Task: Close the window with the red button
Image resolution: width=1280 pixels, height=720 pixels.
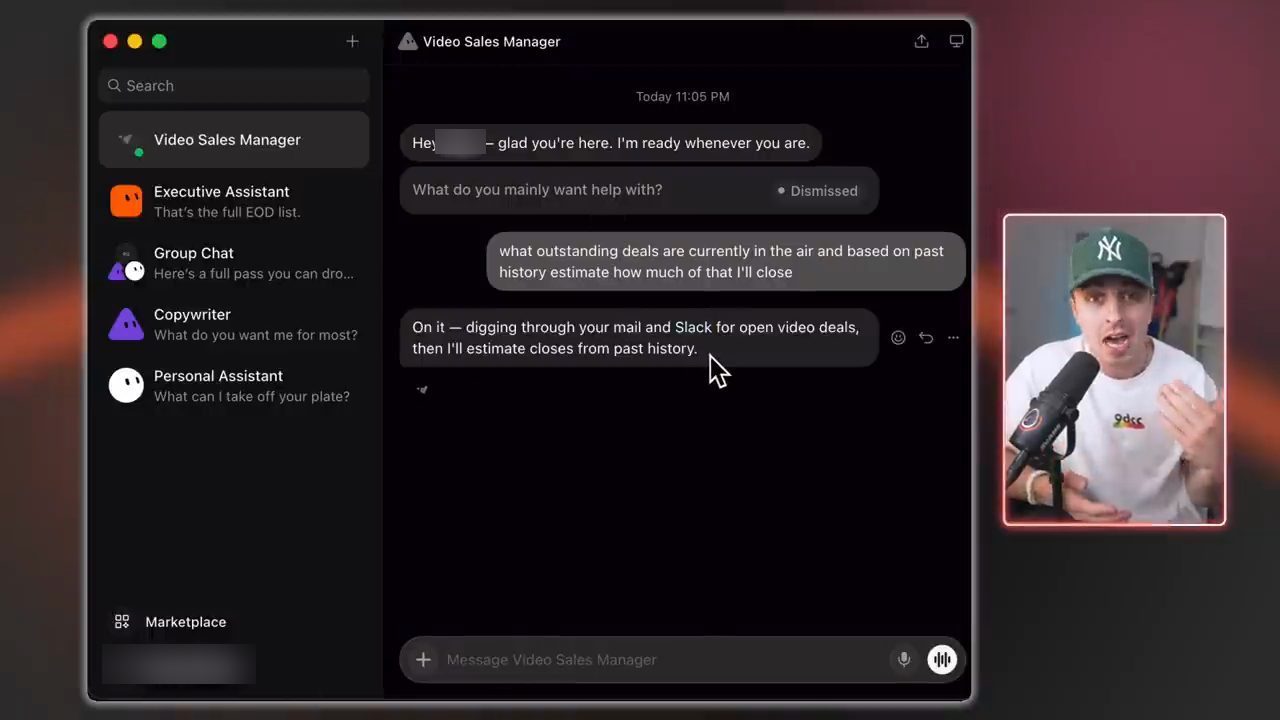Action: [x=110, y=41]
